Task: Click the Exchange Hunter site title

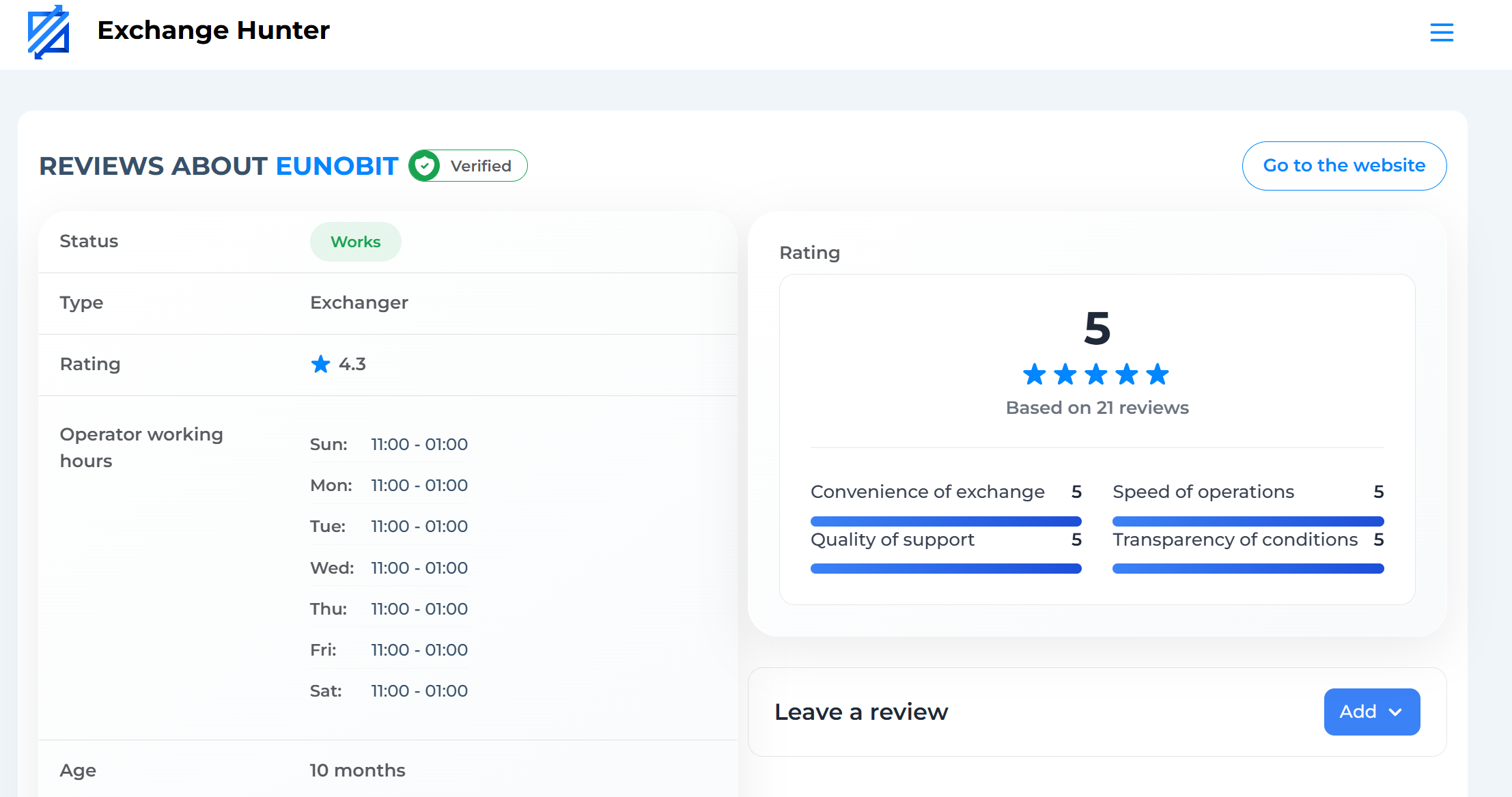Action: coord(214,30)
